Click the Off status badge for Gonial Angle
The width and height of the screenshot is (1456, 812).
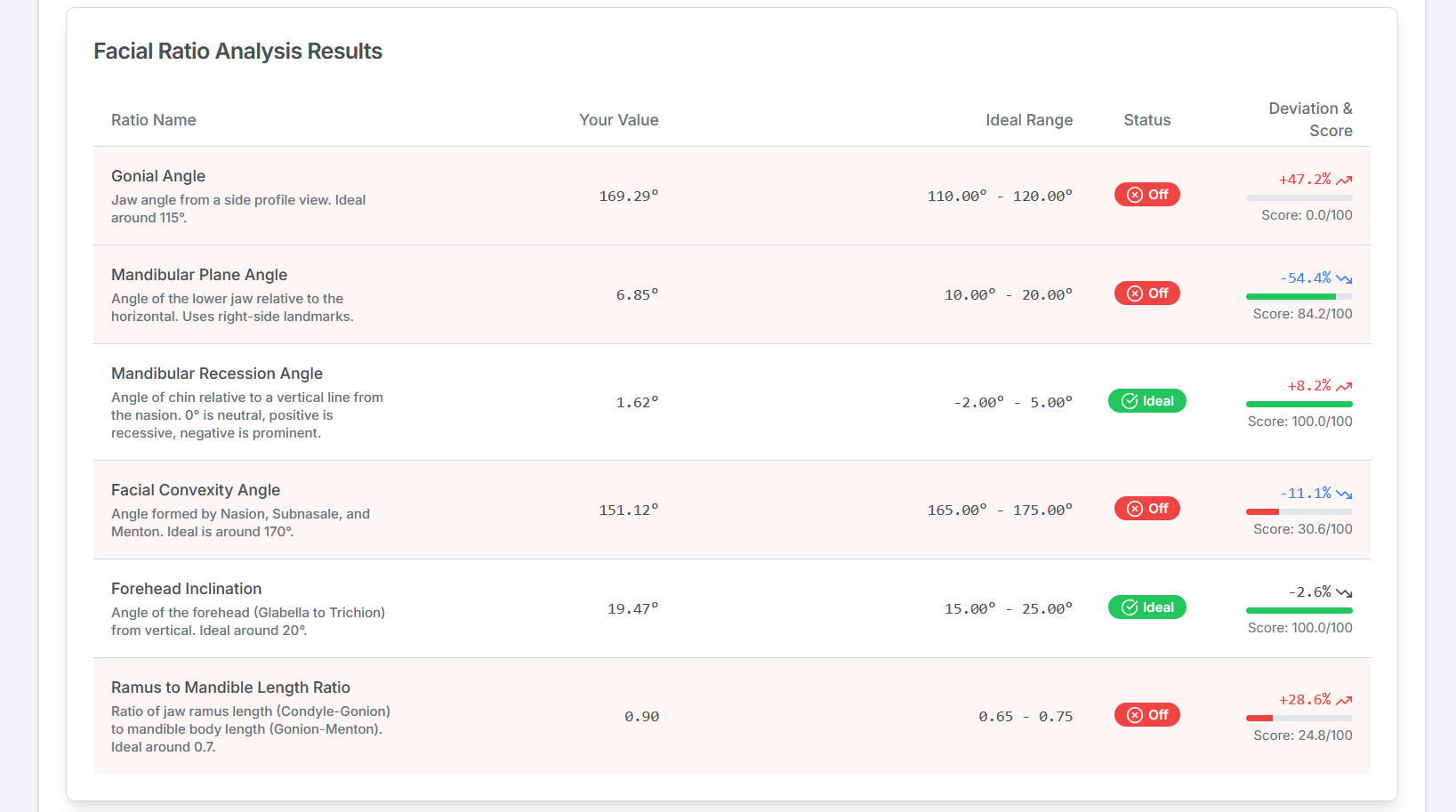click(1146, 195)
